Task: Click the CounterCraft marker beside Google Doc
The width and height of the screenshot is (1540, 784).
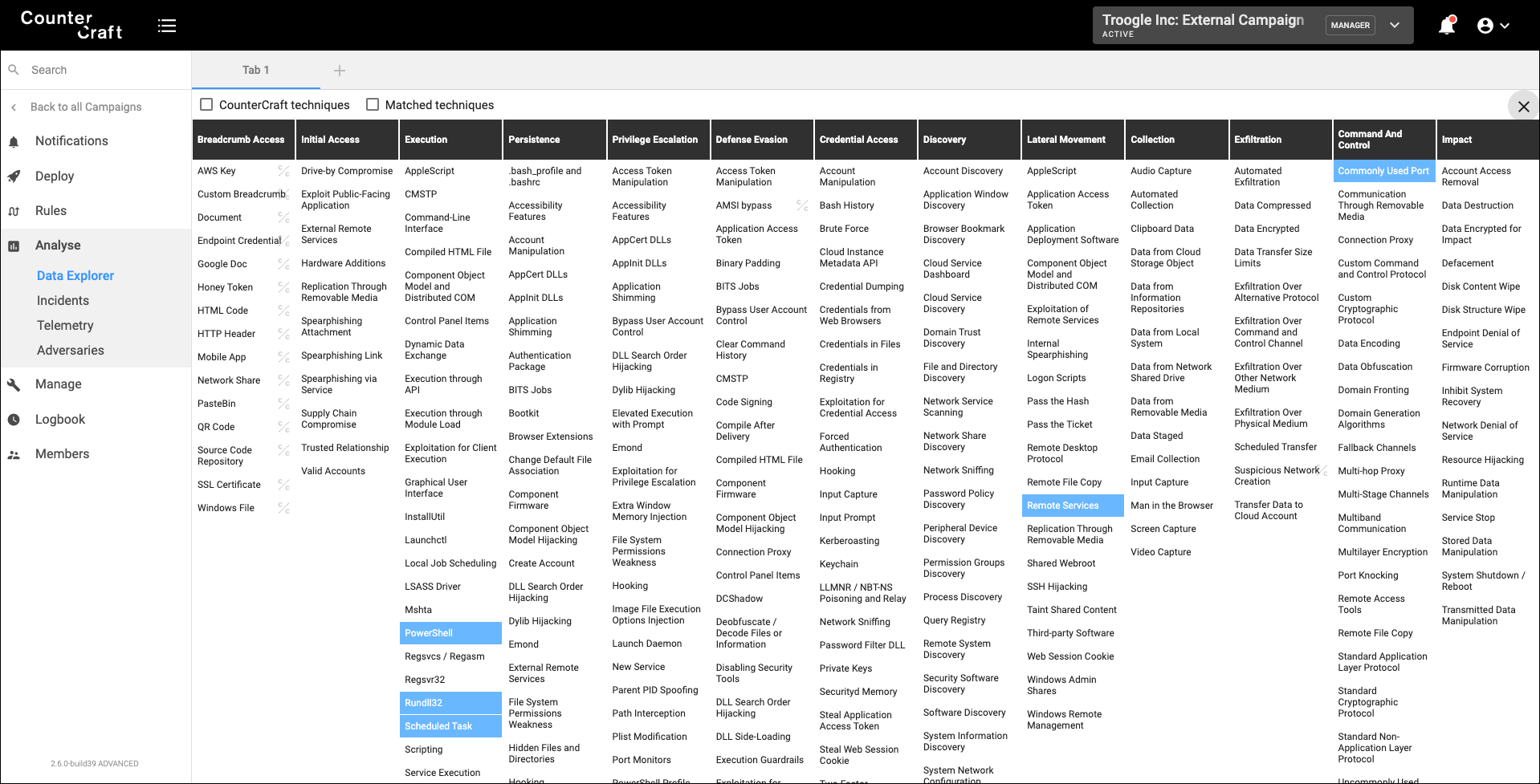Action: [x=283, y=264]
